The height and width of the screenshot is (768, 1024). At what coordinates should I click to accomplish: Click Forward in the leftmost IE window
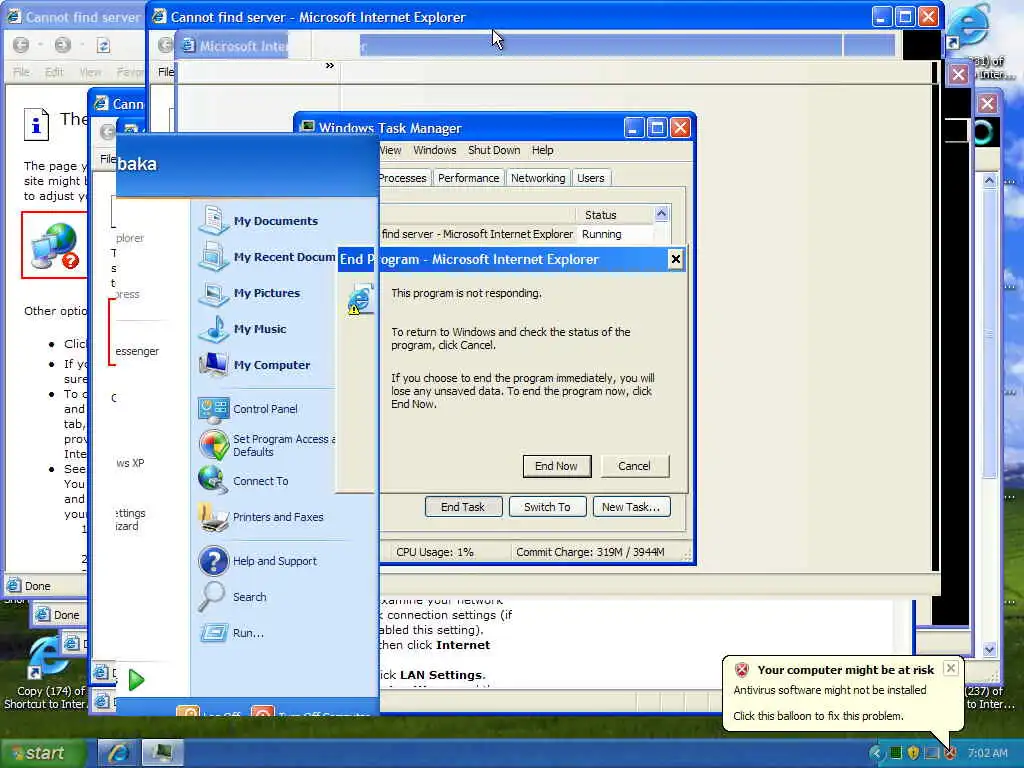pos(63,45)
